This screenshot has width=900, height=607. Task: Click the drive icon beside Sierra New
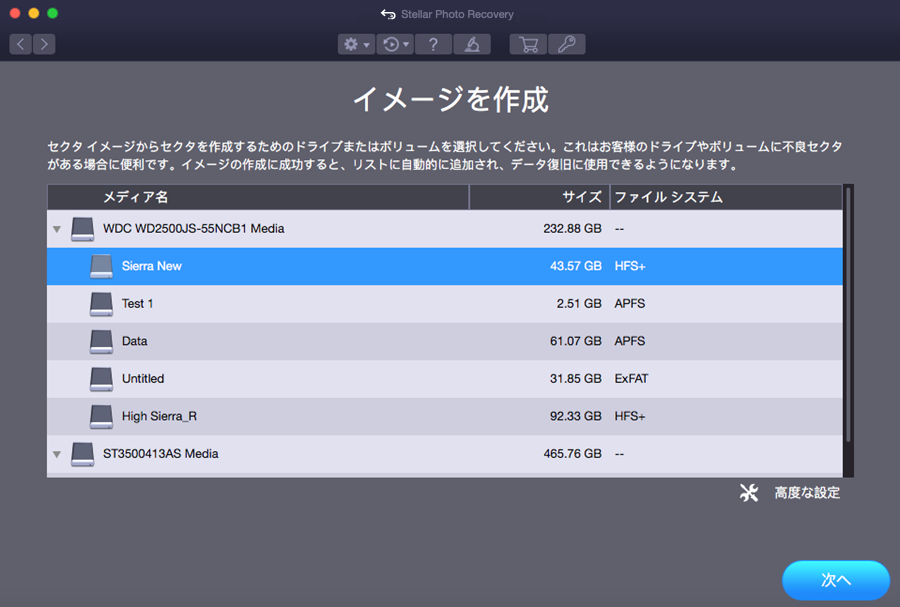102,266
